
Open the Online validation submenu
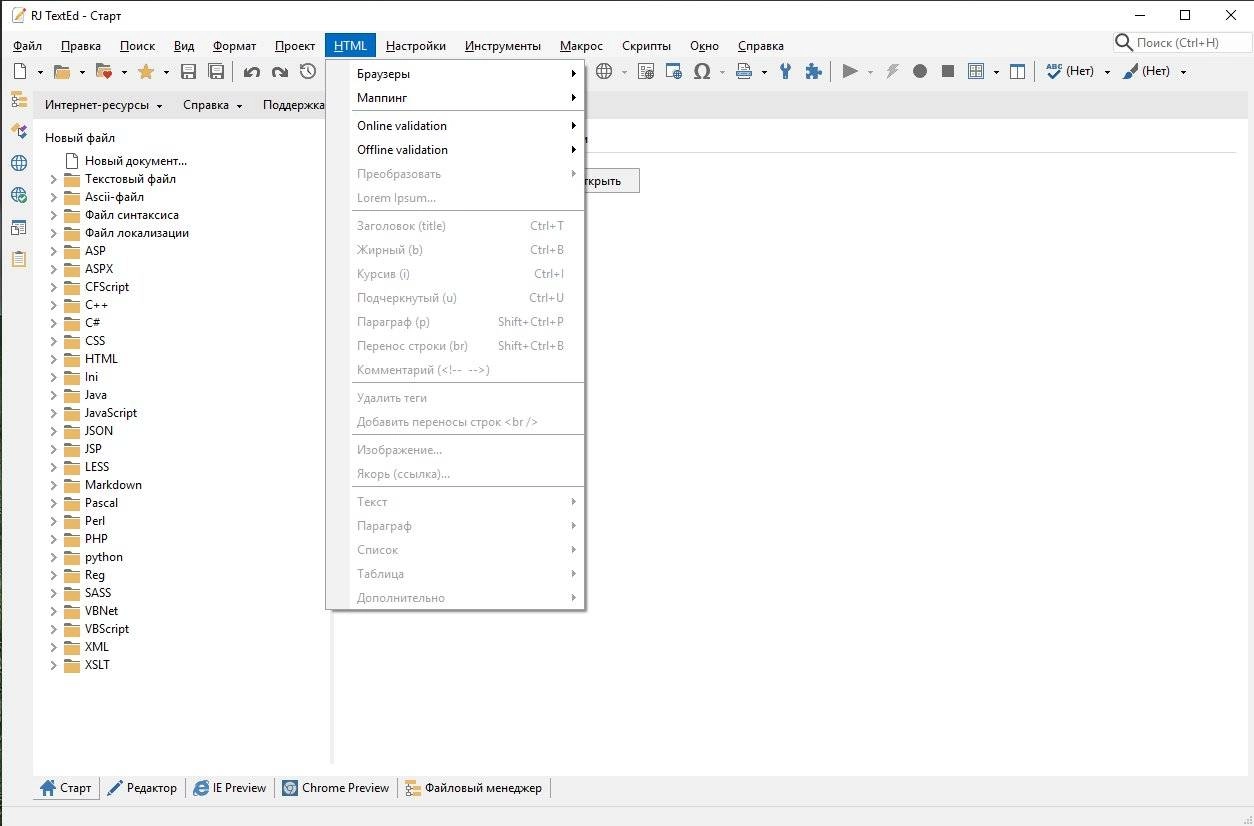click(455, 126)
